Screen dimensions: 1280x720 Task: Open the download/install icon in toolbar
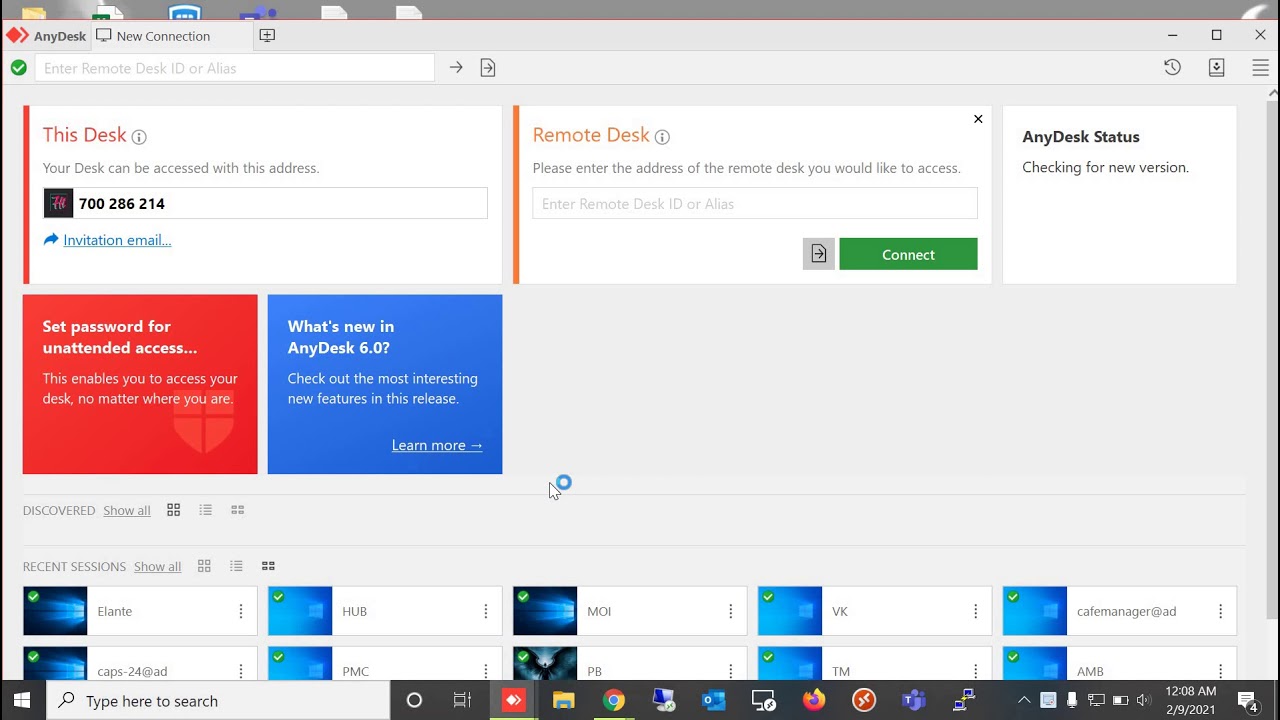tap(1216, 67)
